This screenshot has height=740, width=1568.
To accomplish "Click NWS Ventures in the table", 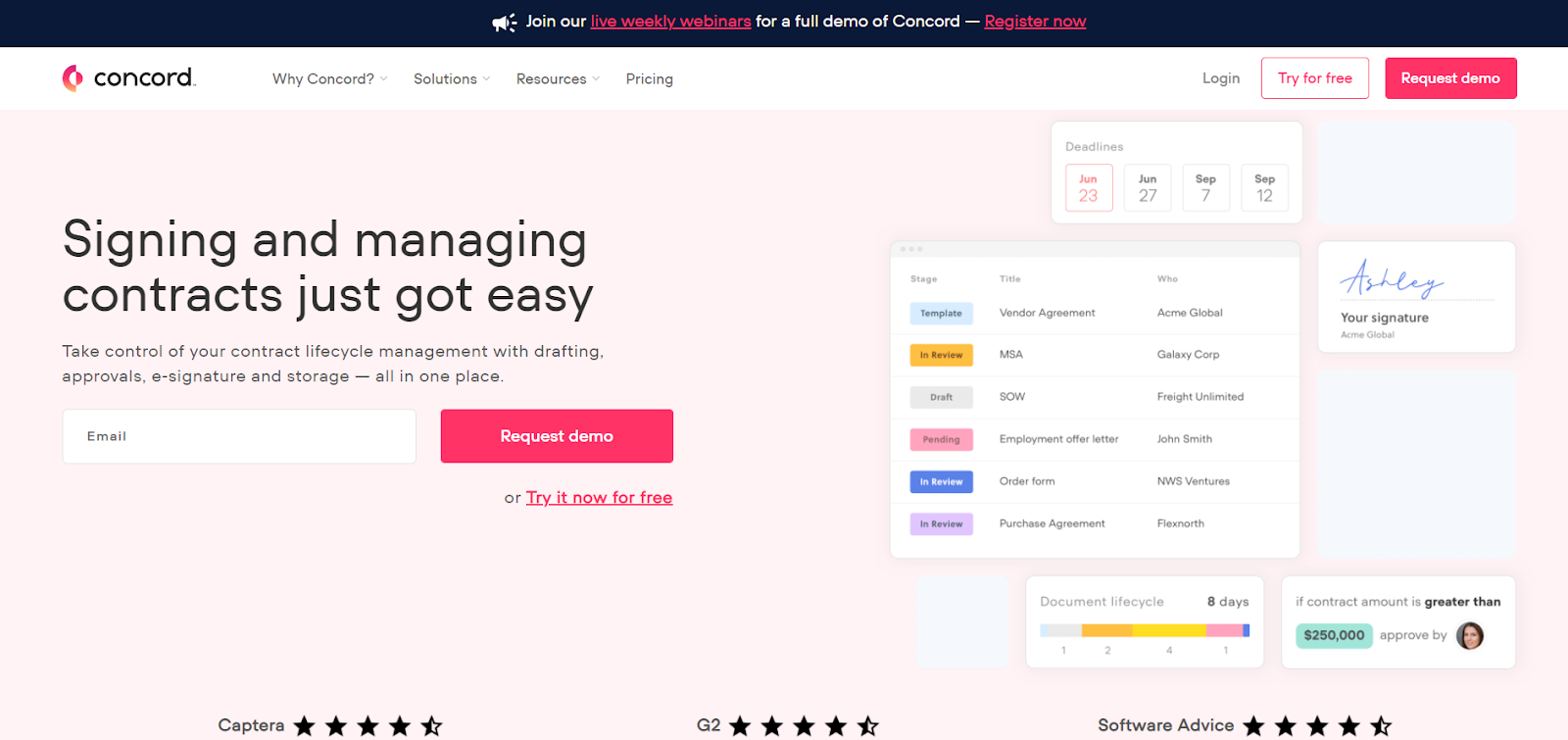I will coord(1193,481).
